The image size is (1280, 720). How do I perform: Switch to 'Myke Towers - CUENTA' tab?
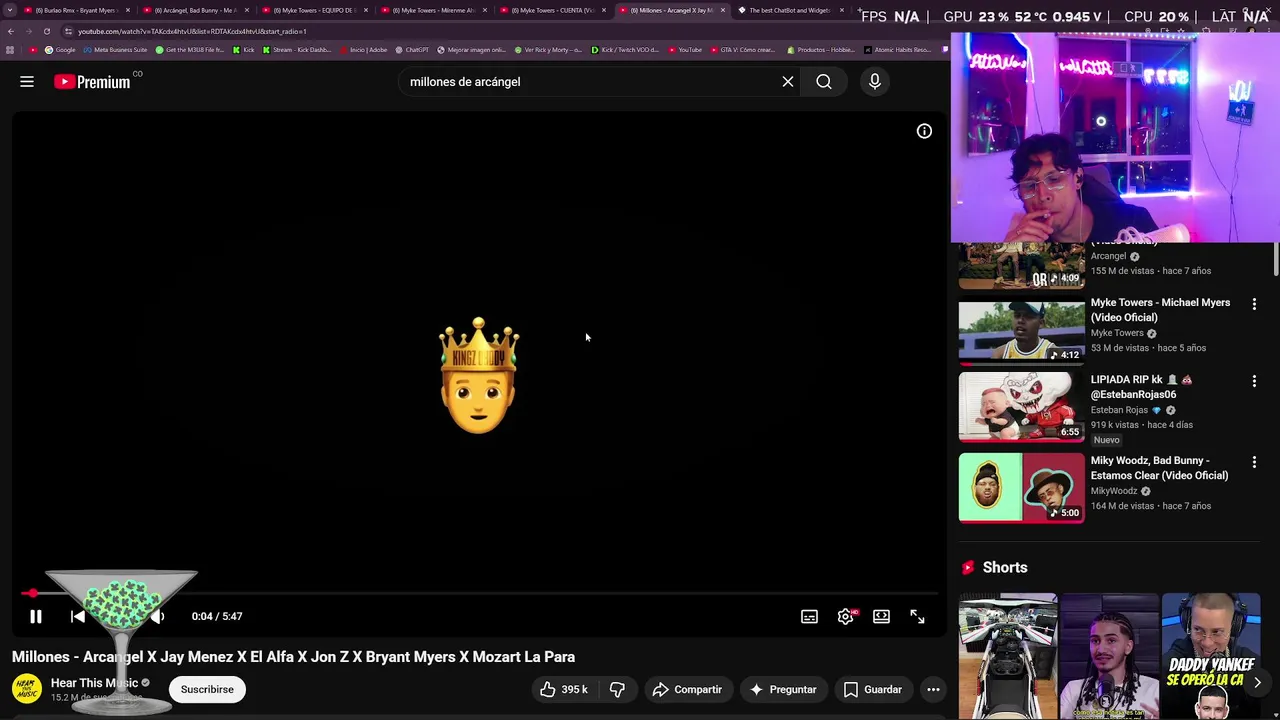point(552,10)
